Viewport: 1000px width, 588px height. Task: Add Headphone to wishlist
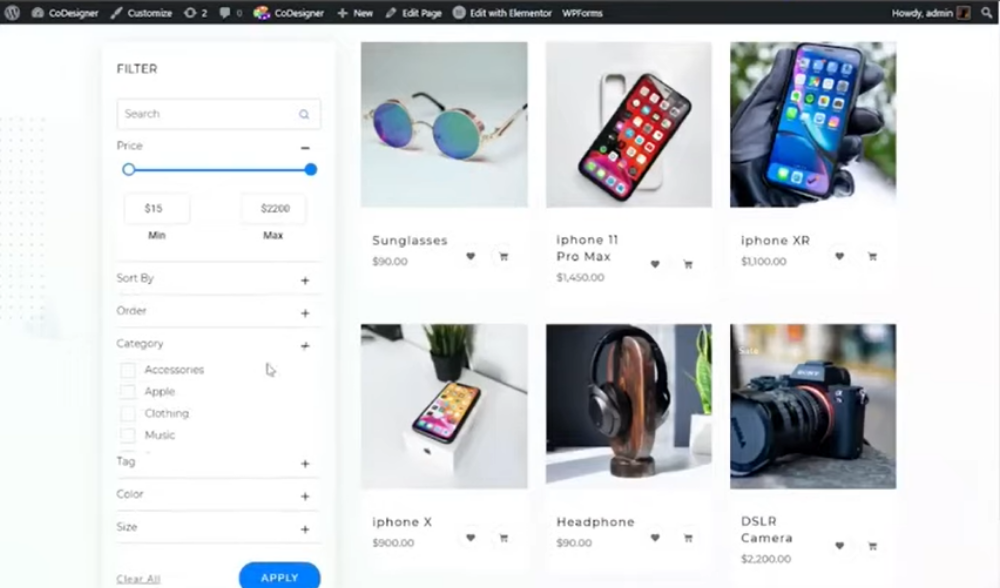click(x=655, y=538)
